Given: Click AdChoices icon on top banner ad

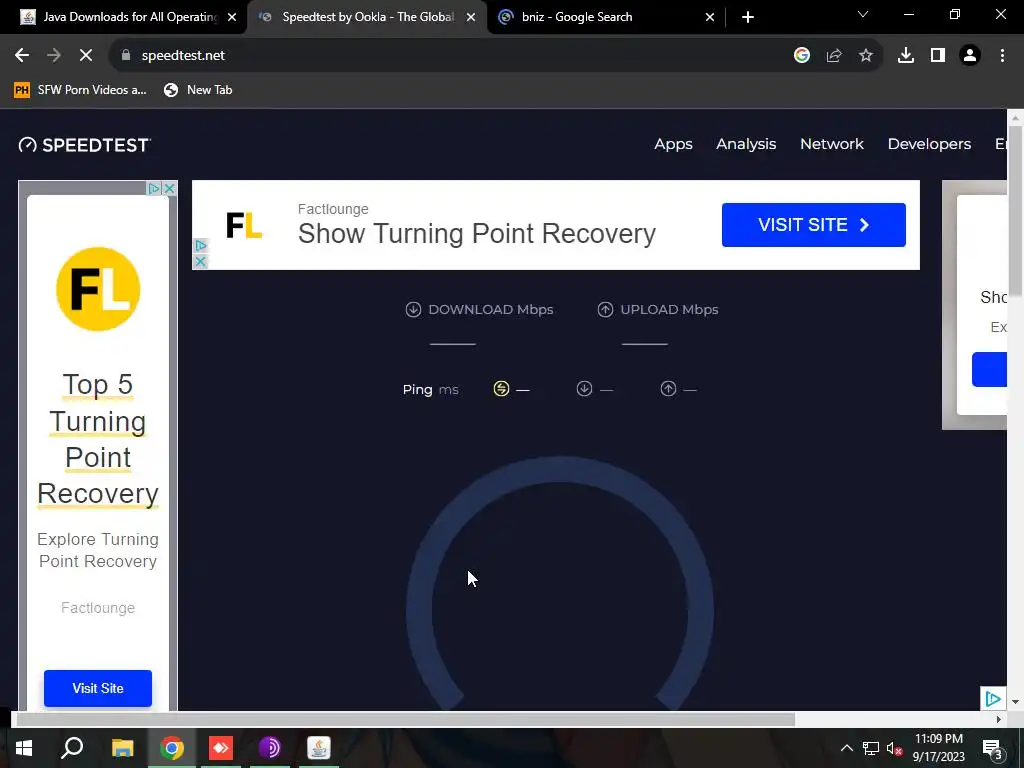Looking at the screenshot, I should pos(200,246).
